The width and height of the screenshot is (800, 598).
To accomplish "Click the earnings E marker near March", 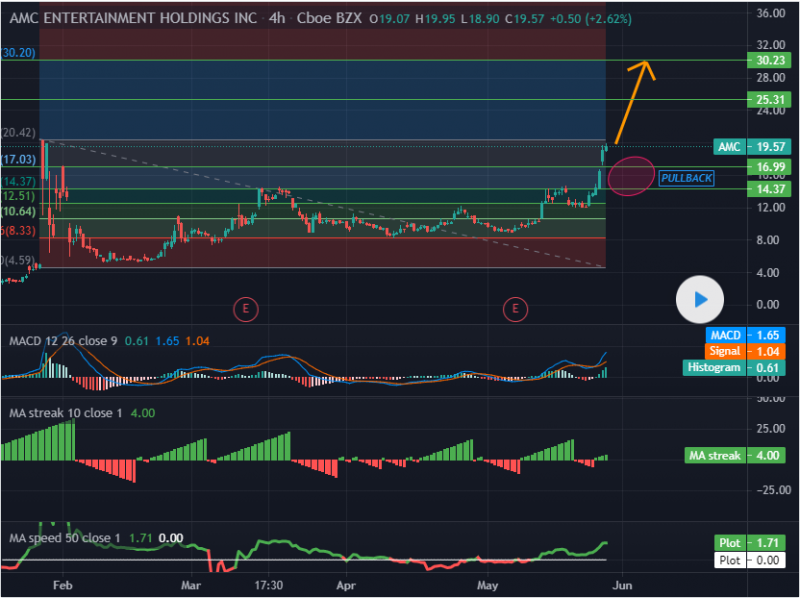I will click(x=246, y=309).
